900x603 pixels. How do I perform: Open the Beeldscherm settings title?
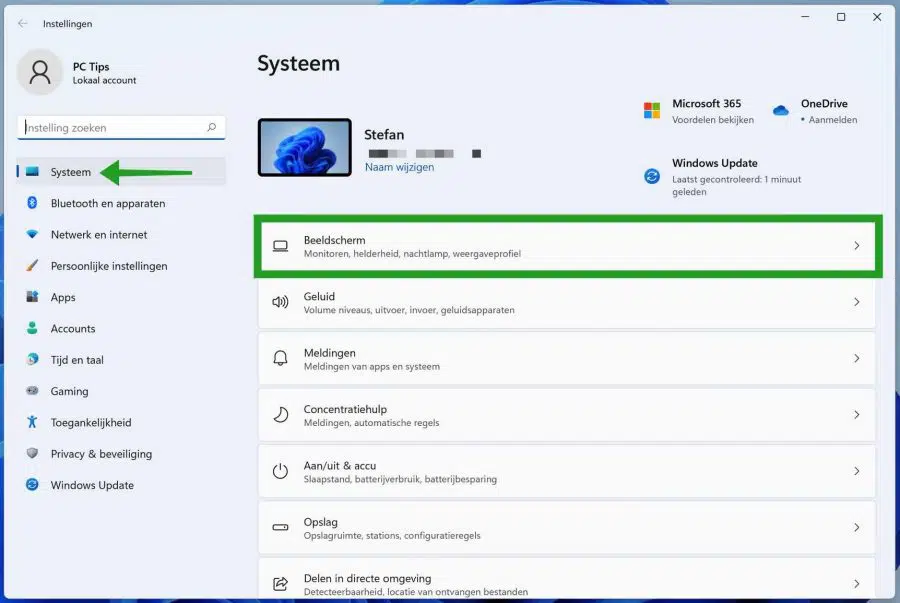(x=335, y=240)
